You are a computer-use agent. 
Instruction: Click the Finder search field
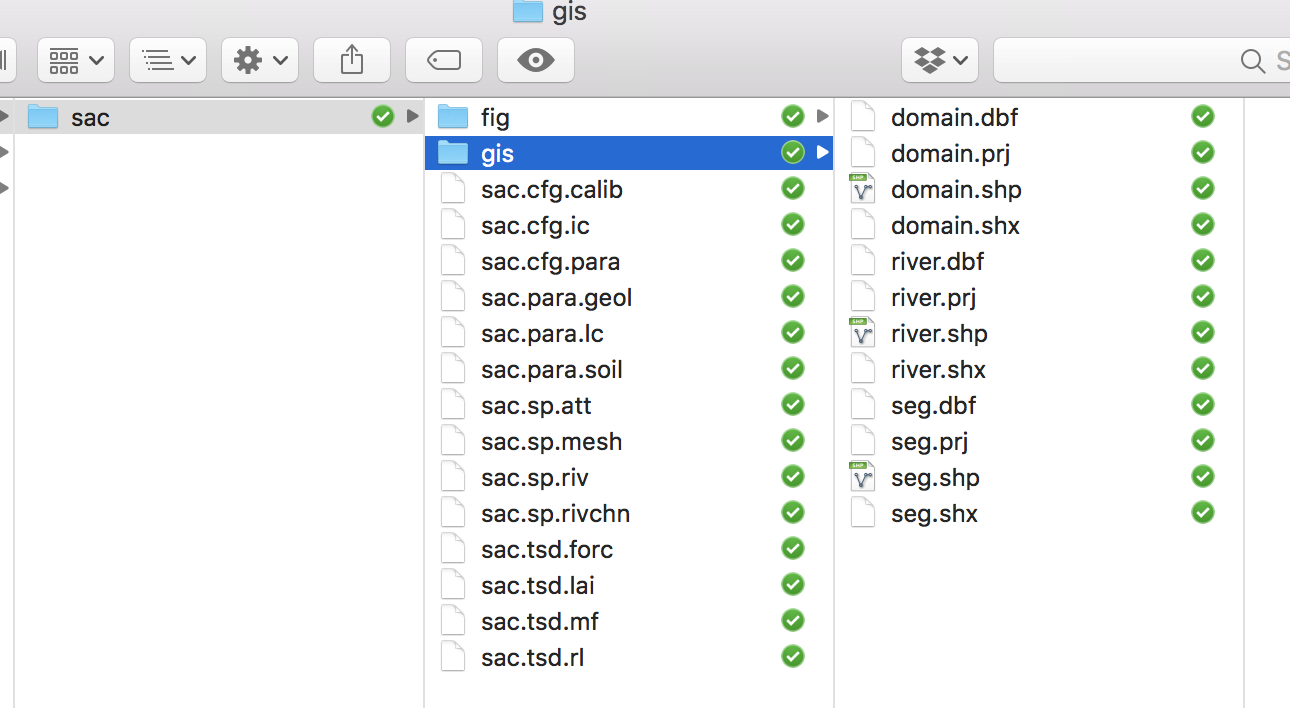tap(1140, 61)
